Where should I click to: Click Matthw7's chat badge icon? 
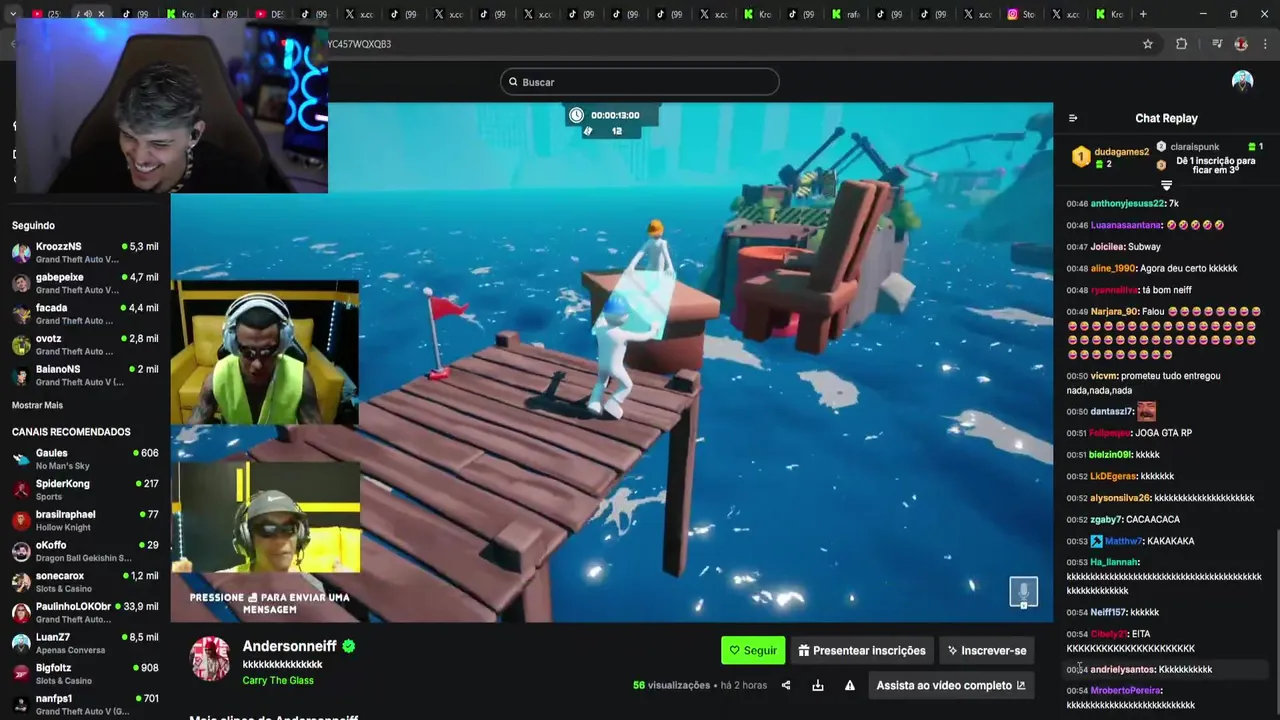(1096, 541)
